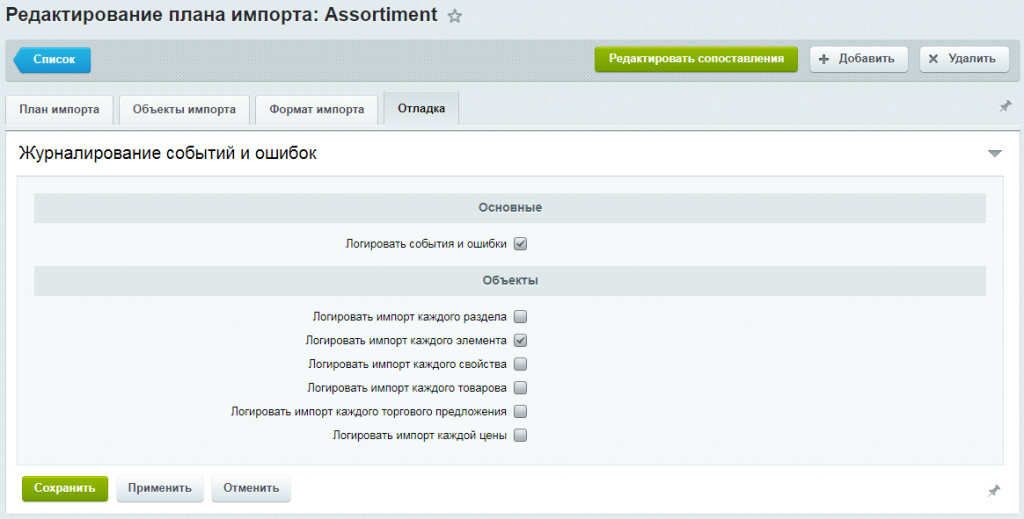
Task: Click the favorites star next to the title
Action: tap(455, 16)
